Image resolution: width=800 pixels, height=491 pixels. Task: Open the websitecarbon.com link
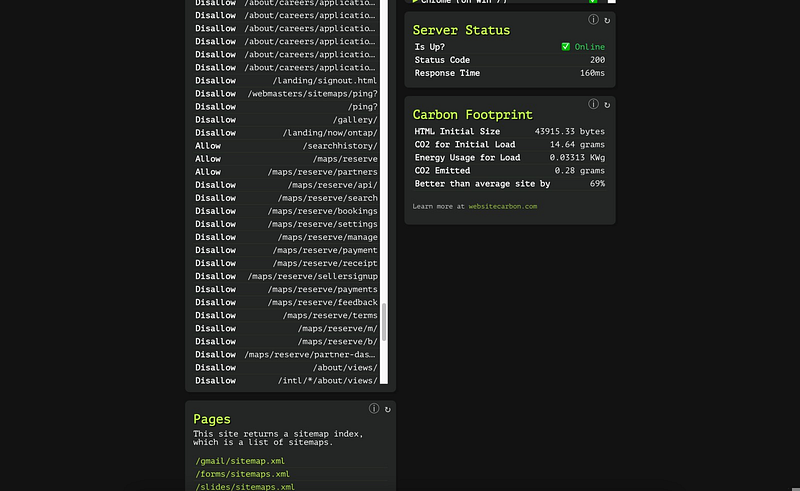point(503,206)
